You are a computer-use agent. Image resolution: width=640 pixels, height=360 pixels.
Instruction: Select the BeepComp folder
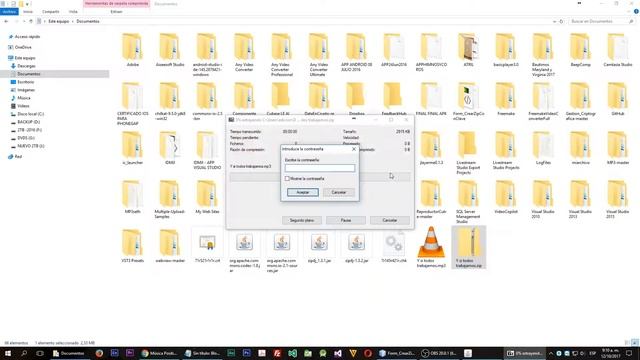click(580, 50)
